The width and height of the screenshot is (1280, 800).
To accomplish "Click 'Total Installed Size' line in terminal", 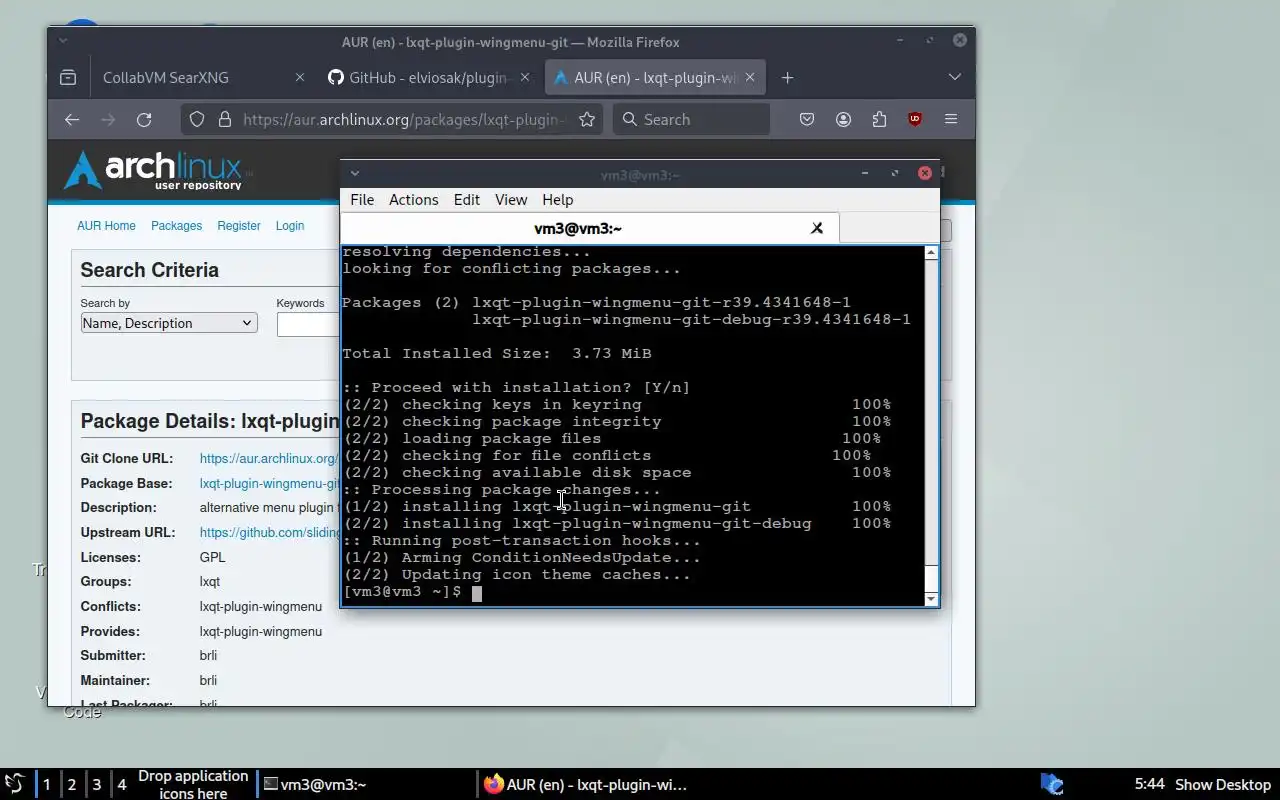I will click(x=497, y=353).
